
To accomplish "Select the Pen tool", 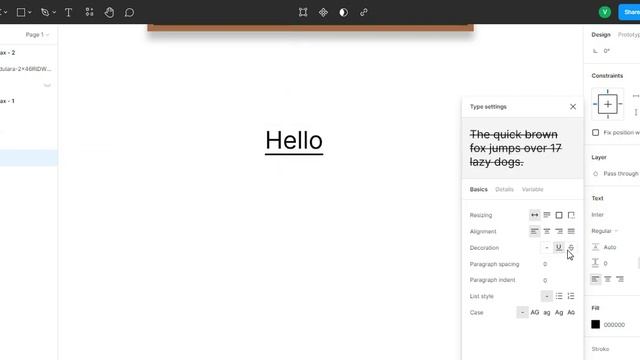I will pos(45,12).
